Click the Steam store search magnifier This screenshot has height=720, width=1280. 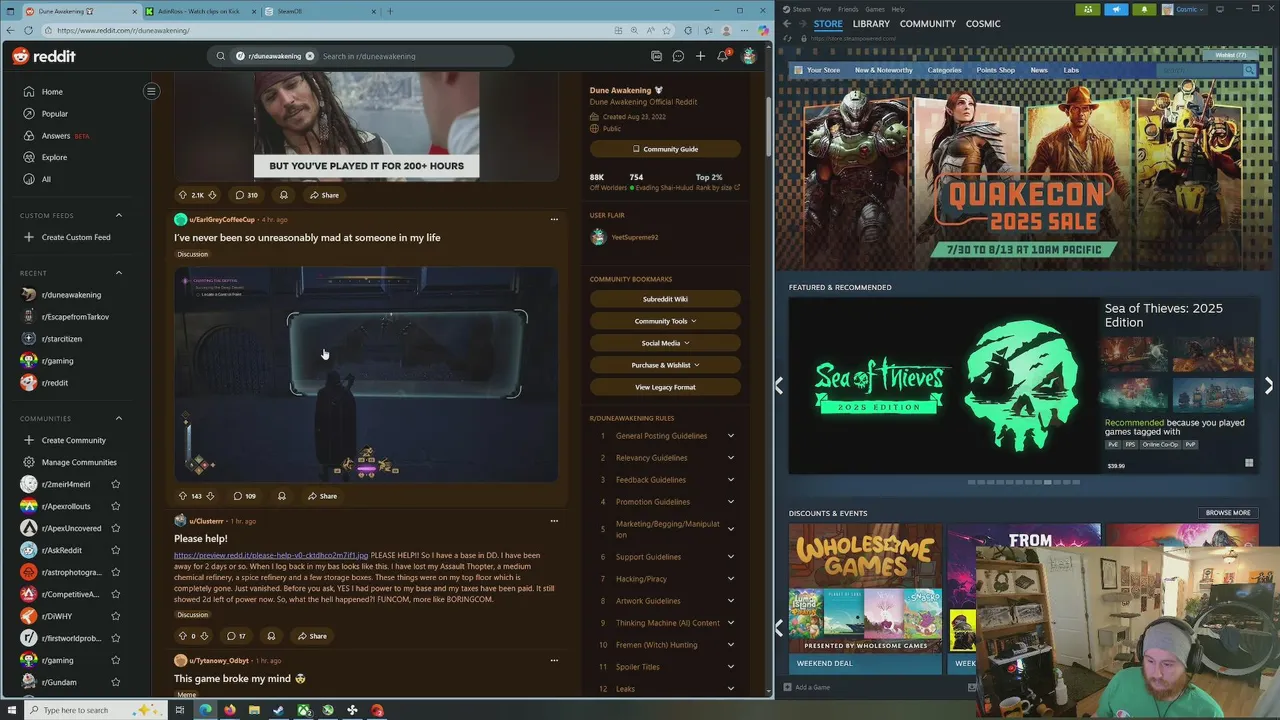[x=1249, y=70]
